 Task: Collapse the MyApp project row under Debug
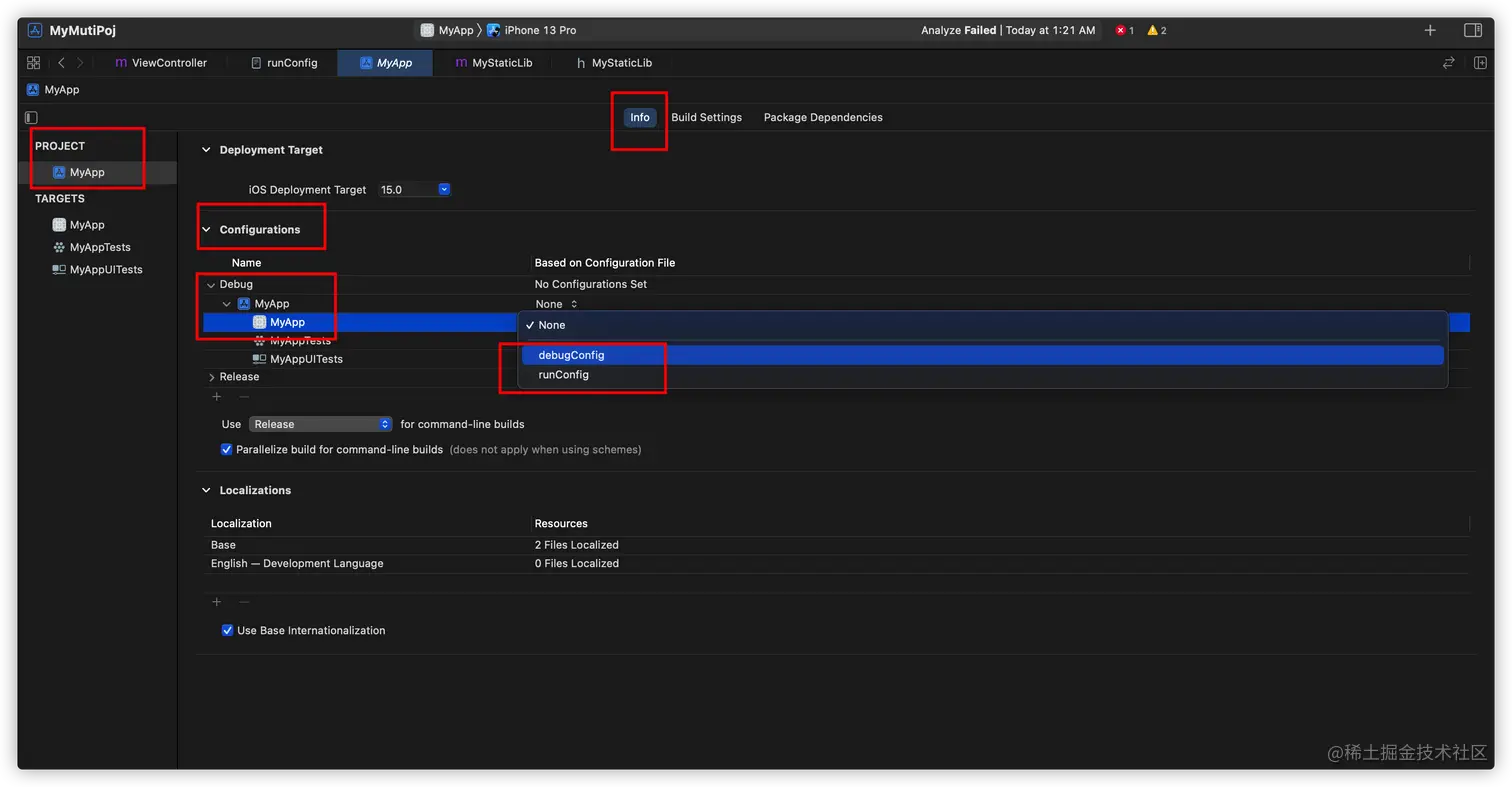tap(227, 304)
